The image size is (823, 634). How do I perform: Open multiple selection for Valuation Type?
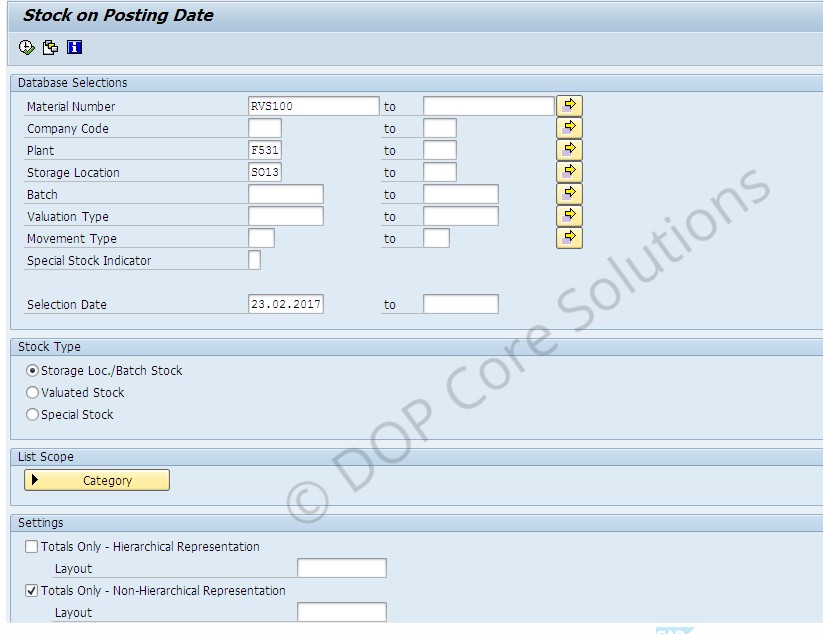pos(568,215)
